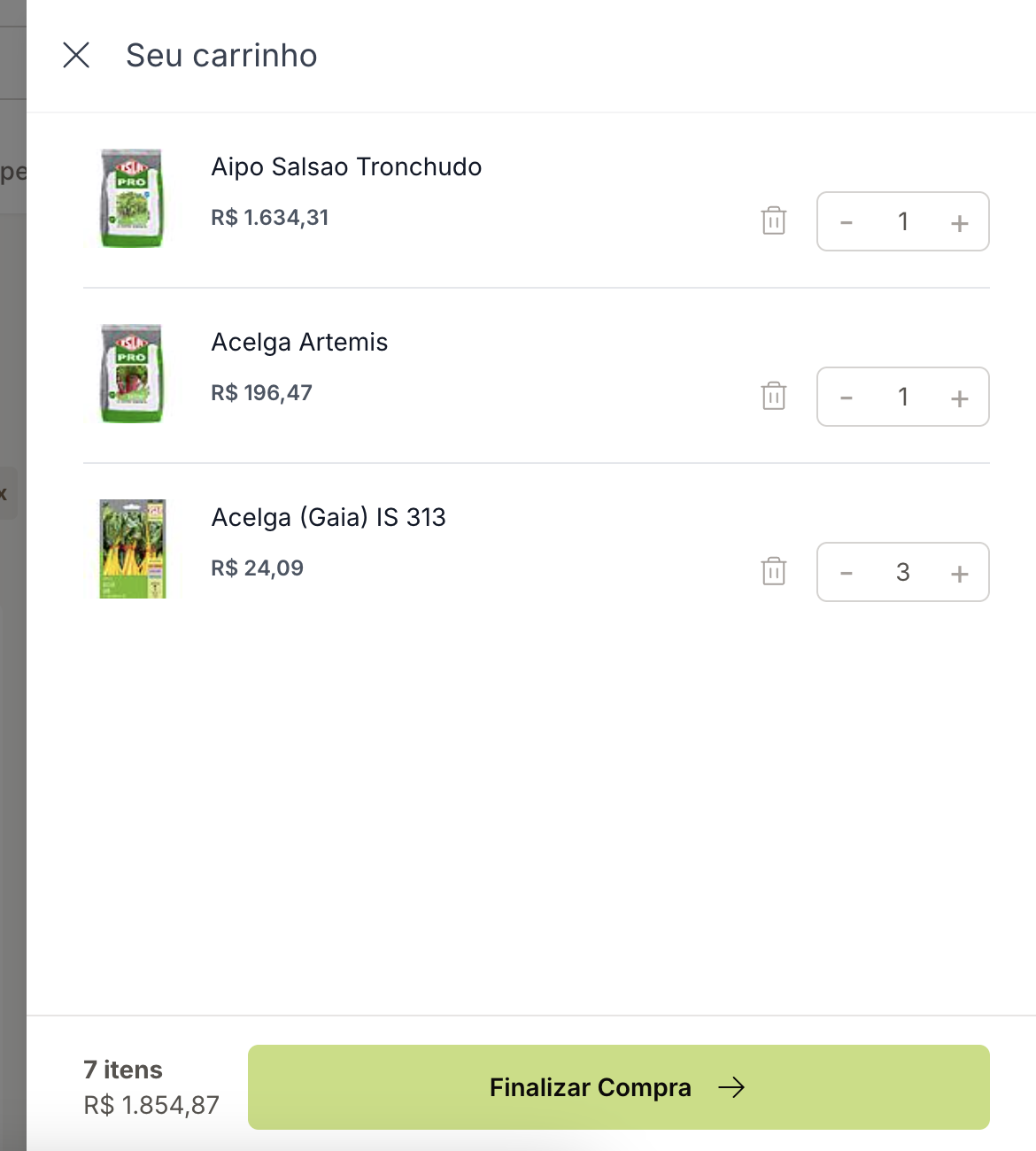Increase Aipo Salsao Tronchudo quantity
The height and width of the screenshot is (1151, 1036).
pos(959,222)
